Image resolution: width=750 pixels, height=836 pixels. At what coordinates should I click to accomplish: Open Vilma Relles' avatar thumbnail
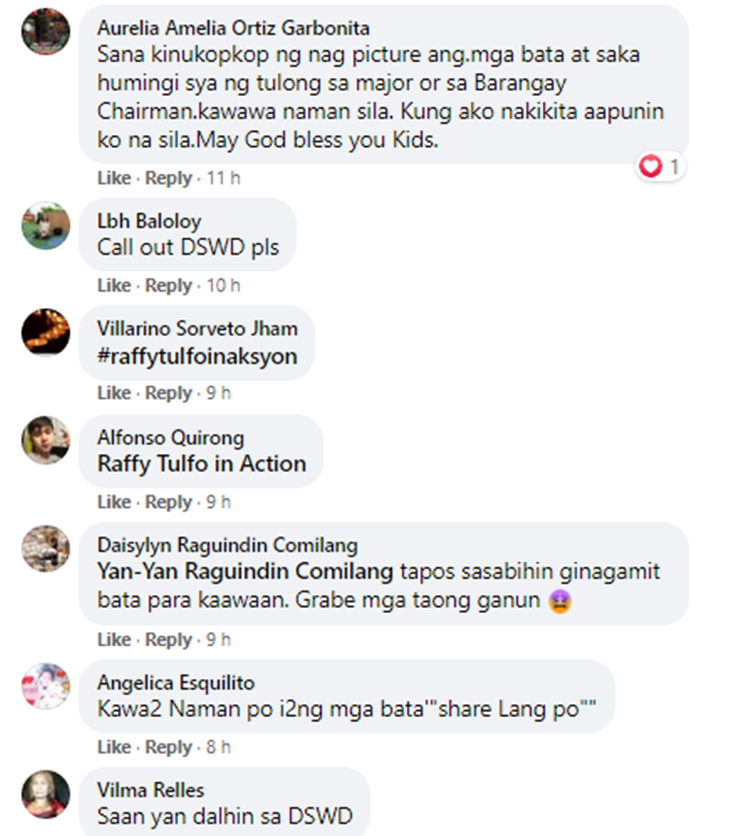point(46,794)
